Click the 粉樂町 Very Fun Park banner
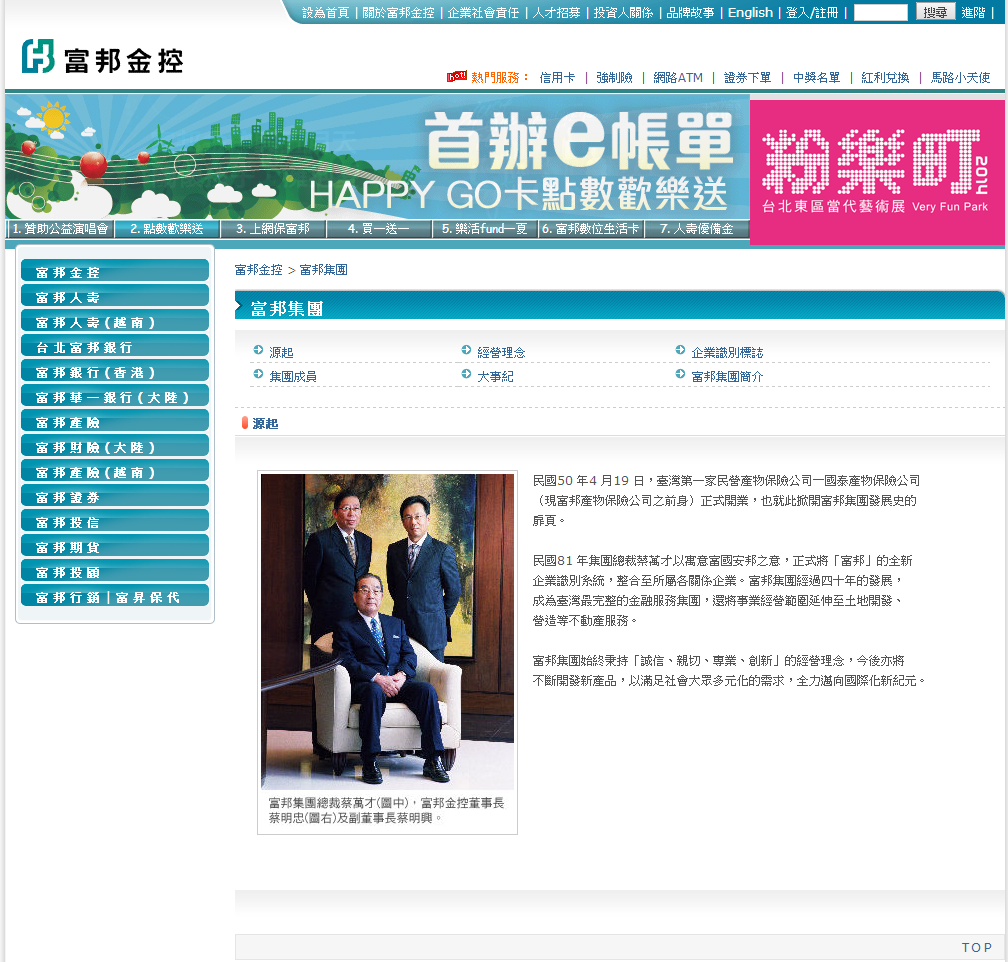The width and height of the screenshot is (1008, 962). (x=877, y=172)
